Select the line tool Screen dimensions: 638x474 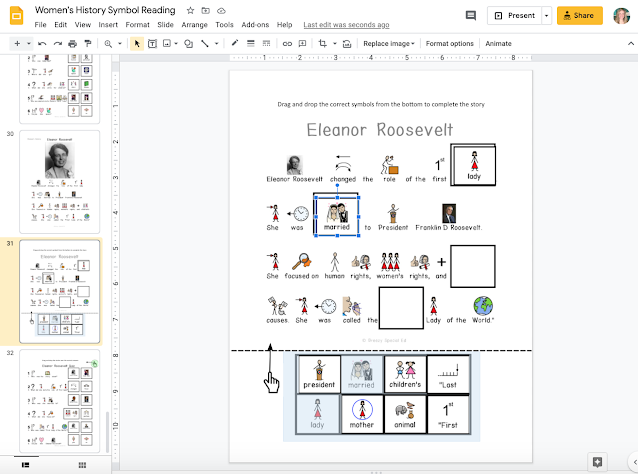pos(205,44)
